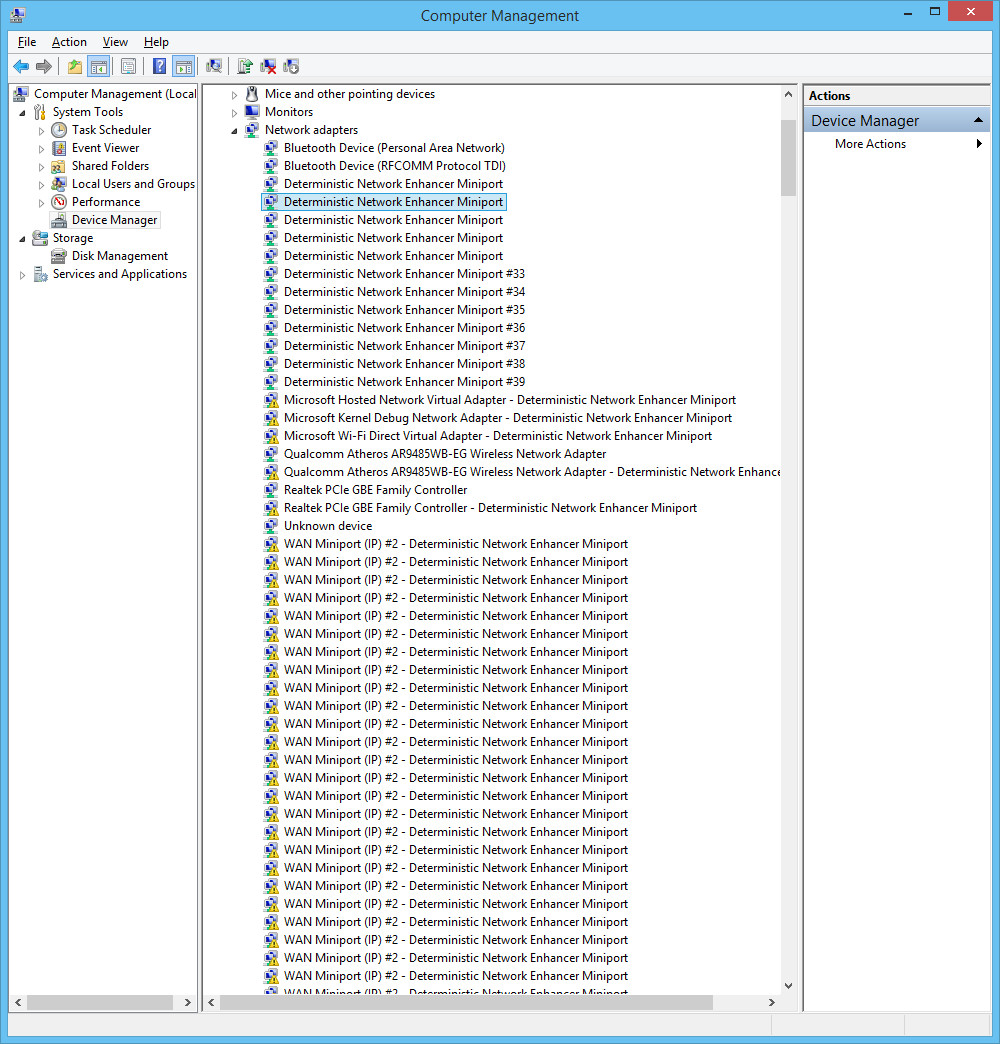This screenshot has width=1000, height=1044.
Task: Open the View menu
Action: 115,42
